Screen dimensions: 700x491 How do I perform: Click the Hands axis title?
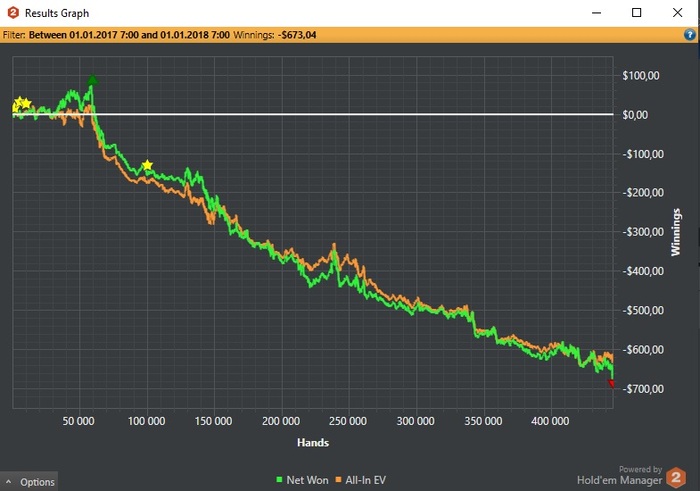click(313, 443)
